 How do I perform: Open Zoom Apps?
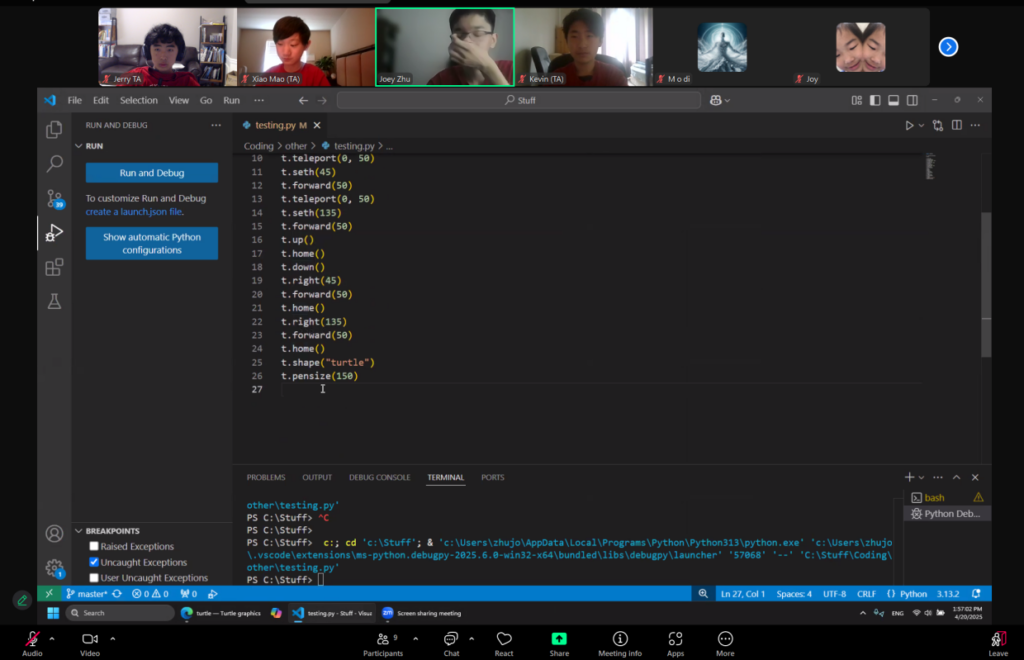click(675, 643)
